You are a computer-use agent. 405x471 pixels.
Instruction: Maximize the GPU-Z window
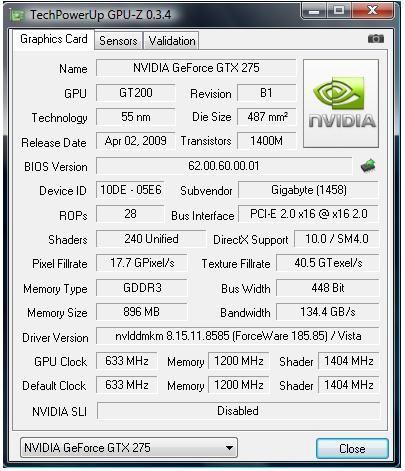pos(339,11)
